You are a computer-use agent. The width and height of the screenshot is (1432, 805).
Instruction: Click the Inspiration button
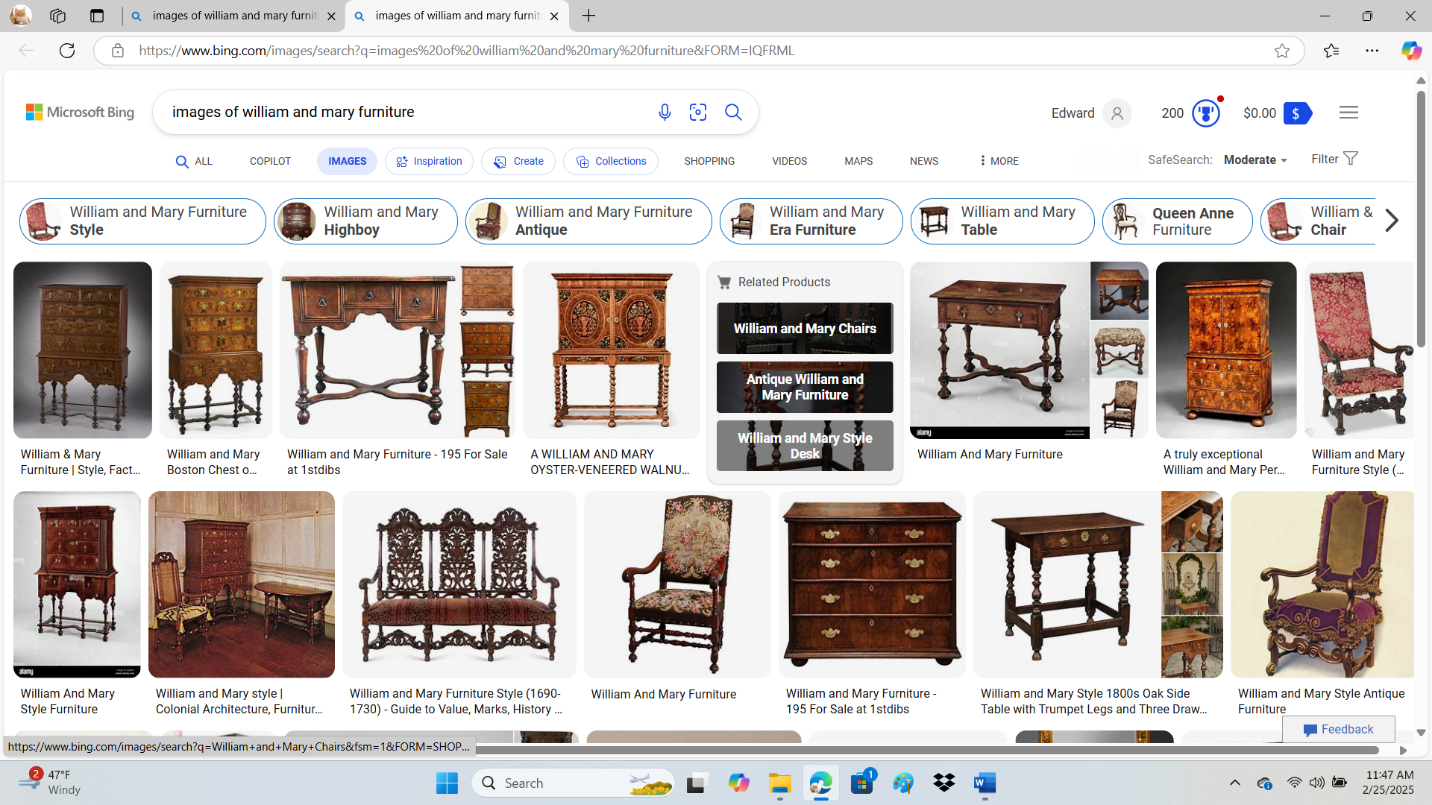click(429, 161)
